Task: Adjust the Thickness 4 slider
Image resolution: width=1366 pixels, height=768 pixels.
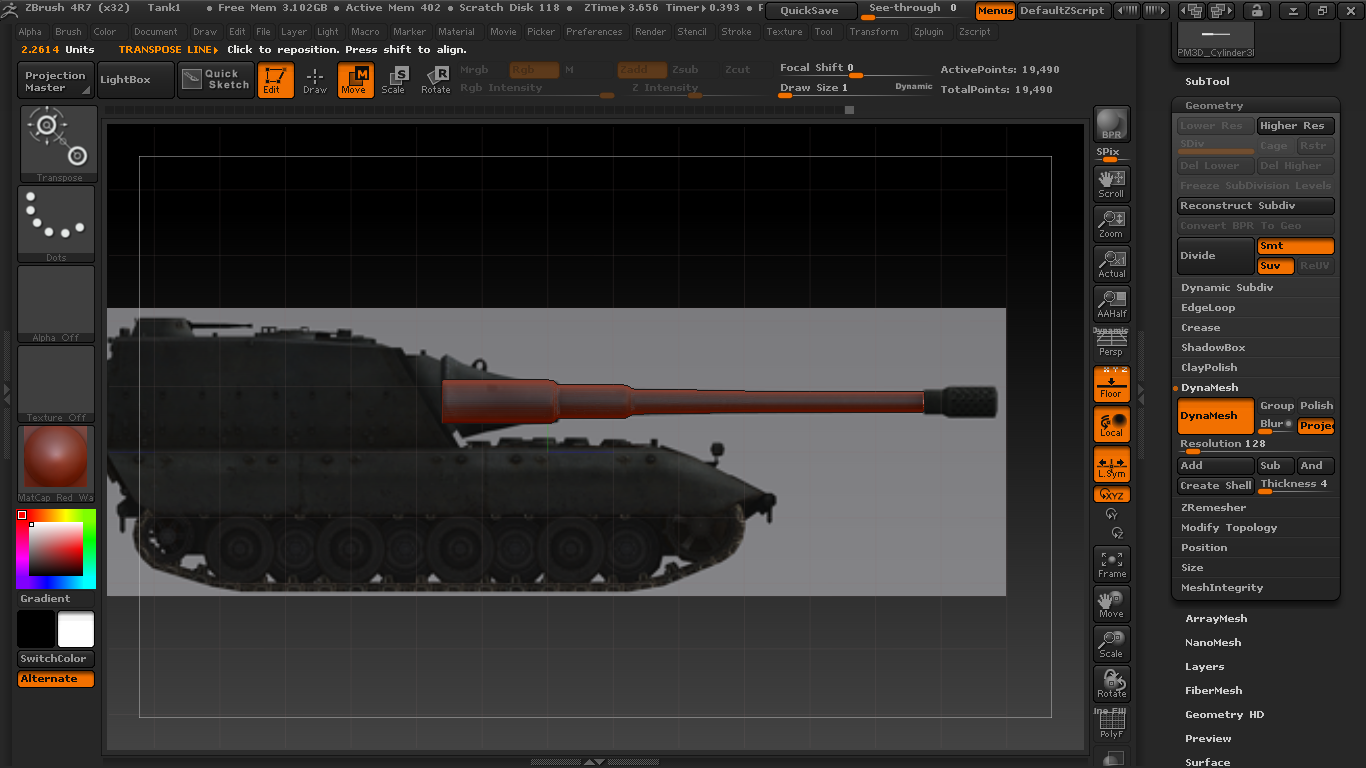Action: point(1296,486)
